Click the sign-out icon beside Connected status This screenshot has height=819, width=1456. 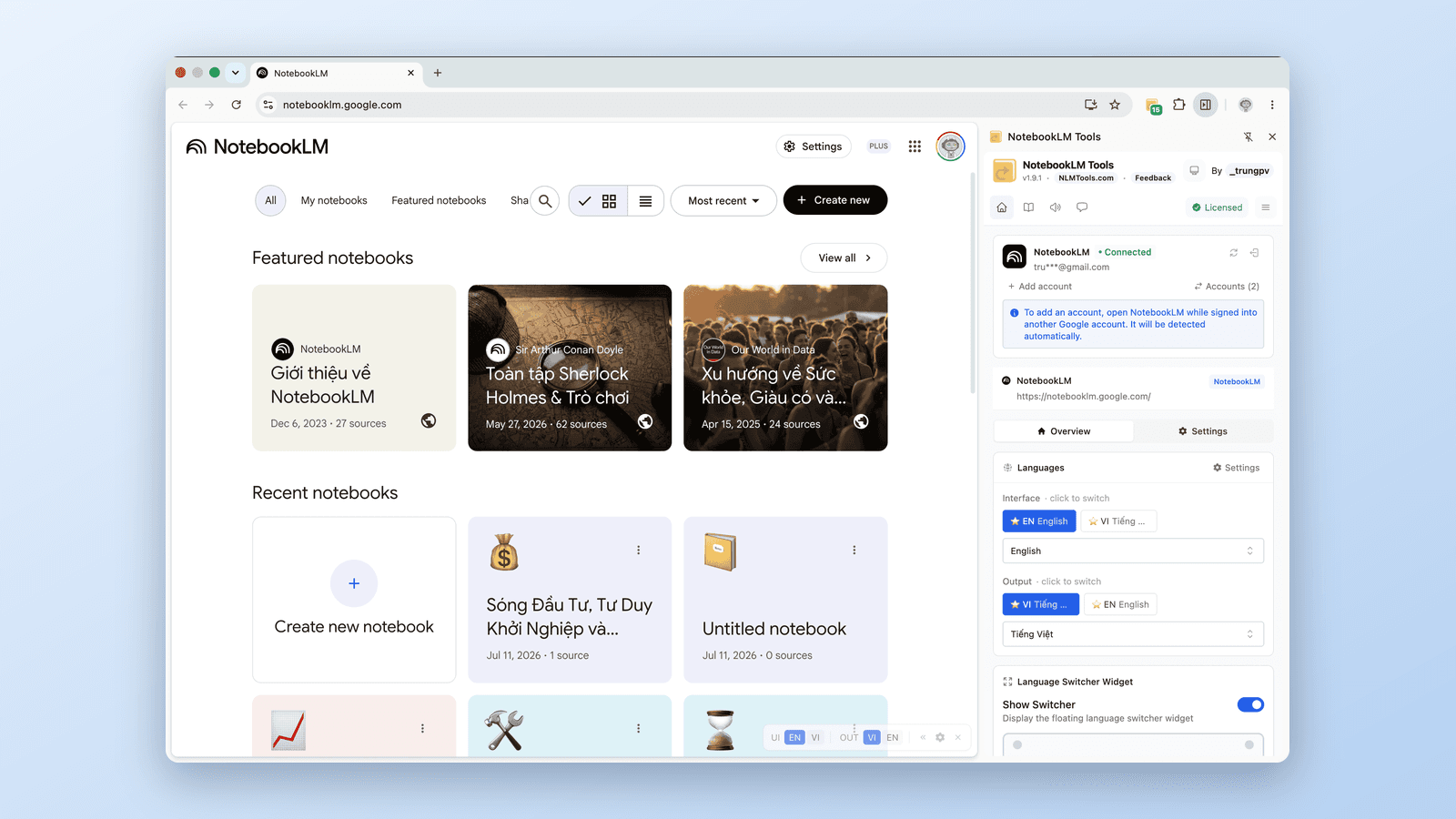(x=1254, y=253)
